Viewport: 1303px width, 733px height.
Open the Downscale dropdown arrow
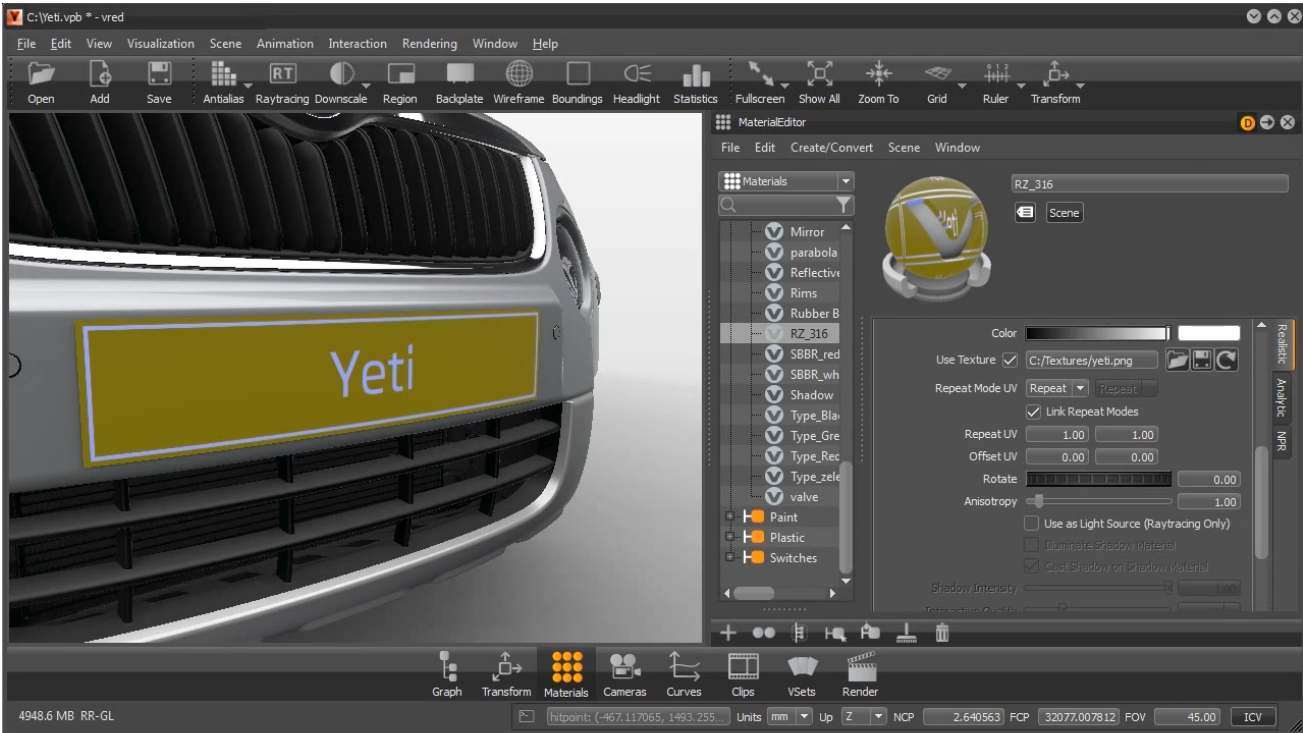coord(367,86)
